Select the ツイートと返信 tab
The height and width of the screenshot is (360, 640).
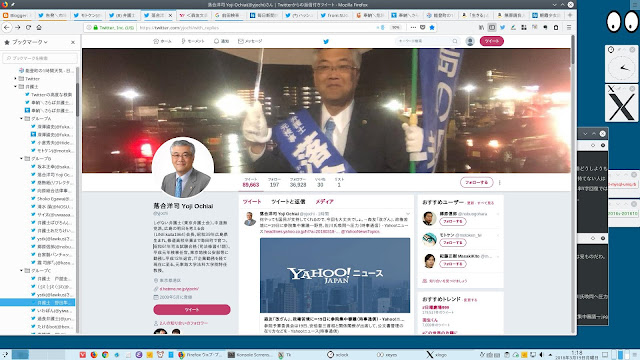[288, 202]
